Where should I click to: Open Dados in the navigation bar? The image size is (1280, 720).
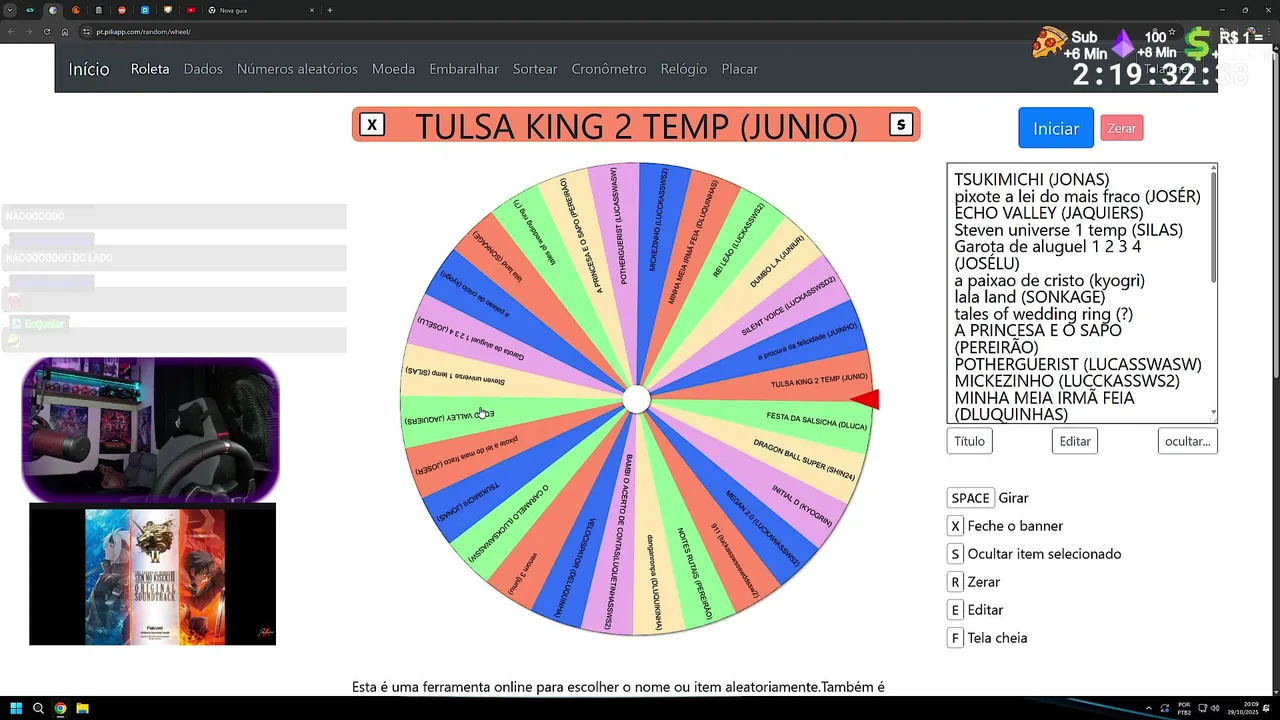[x=203, y=69]
